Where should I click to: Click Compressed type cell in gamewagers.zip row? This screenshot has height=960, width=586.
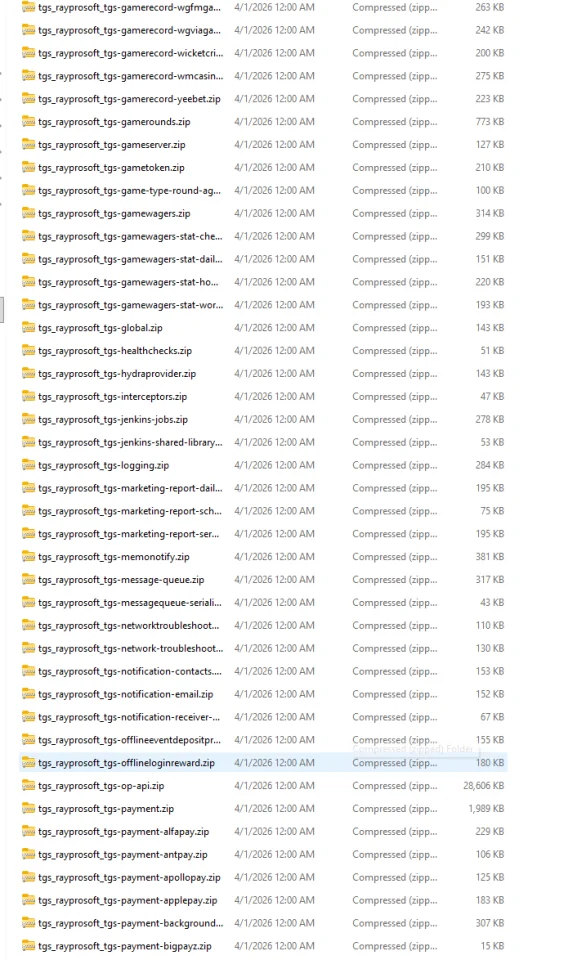click(395, 213)
